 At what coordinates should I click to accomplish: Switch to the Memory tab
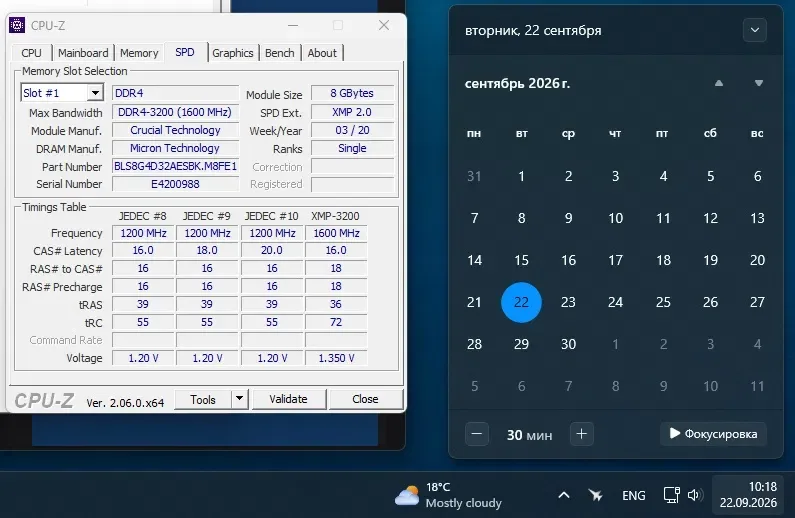click(139, 53)
